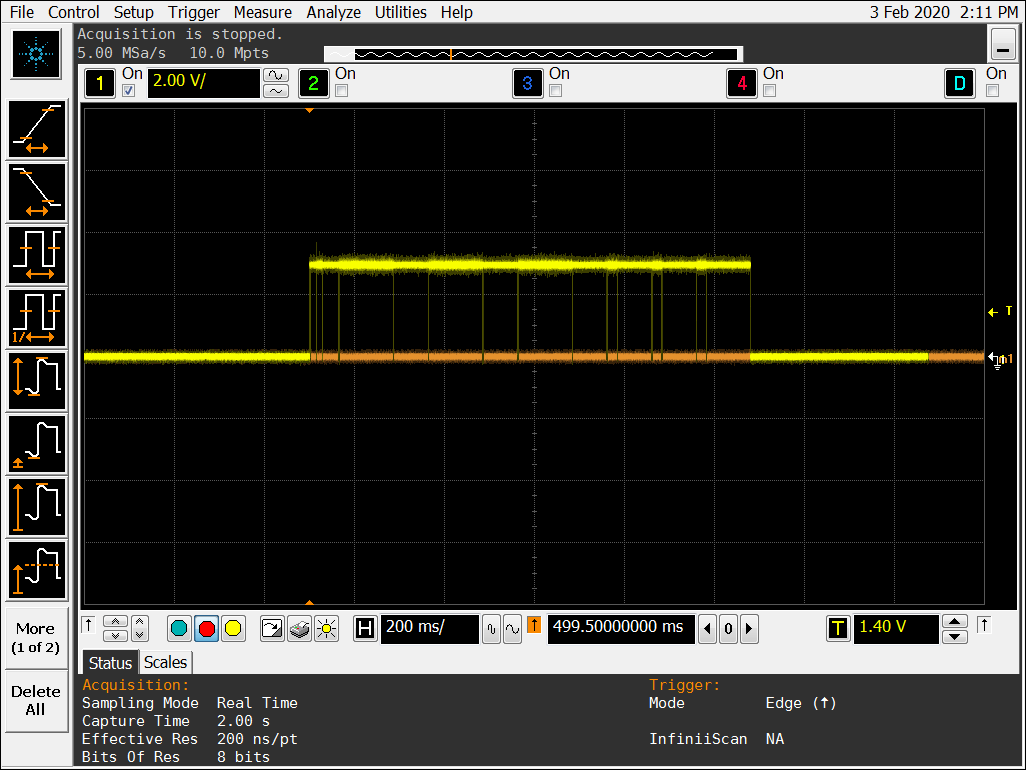
Task: Open horizontal setup H button
Action: 365,629
